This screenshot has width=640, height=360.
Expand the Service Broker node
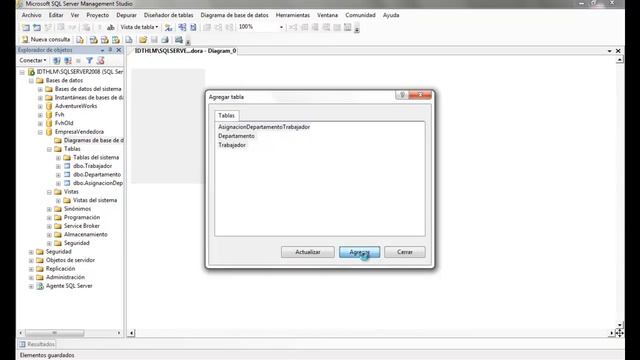pyautogui.click(x=49, y=226)
